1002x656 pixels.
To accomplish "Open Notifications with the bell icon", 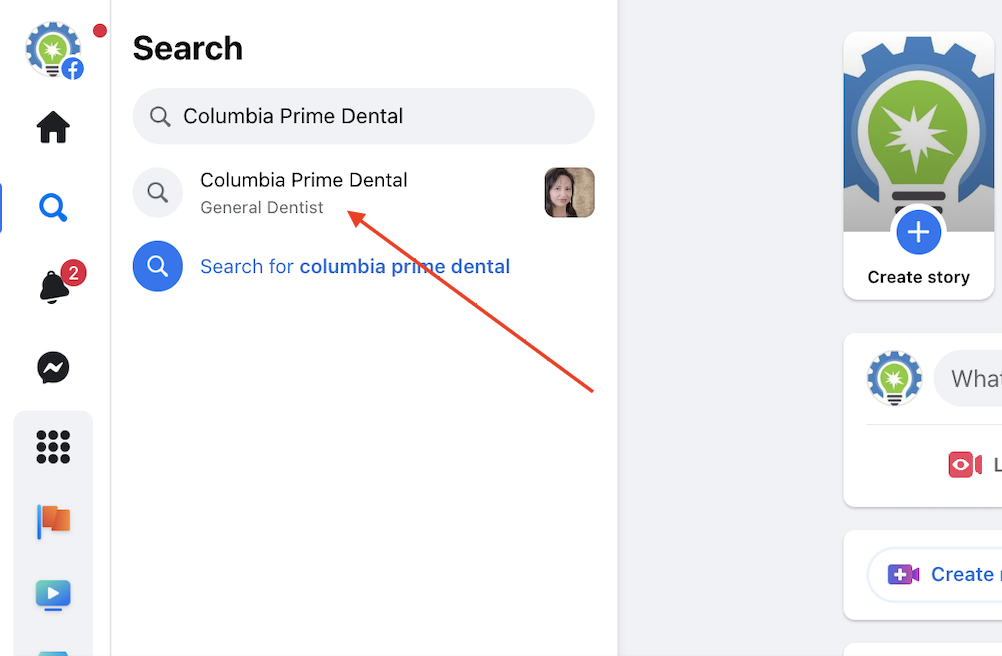I will [54, 287].
